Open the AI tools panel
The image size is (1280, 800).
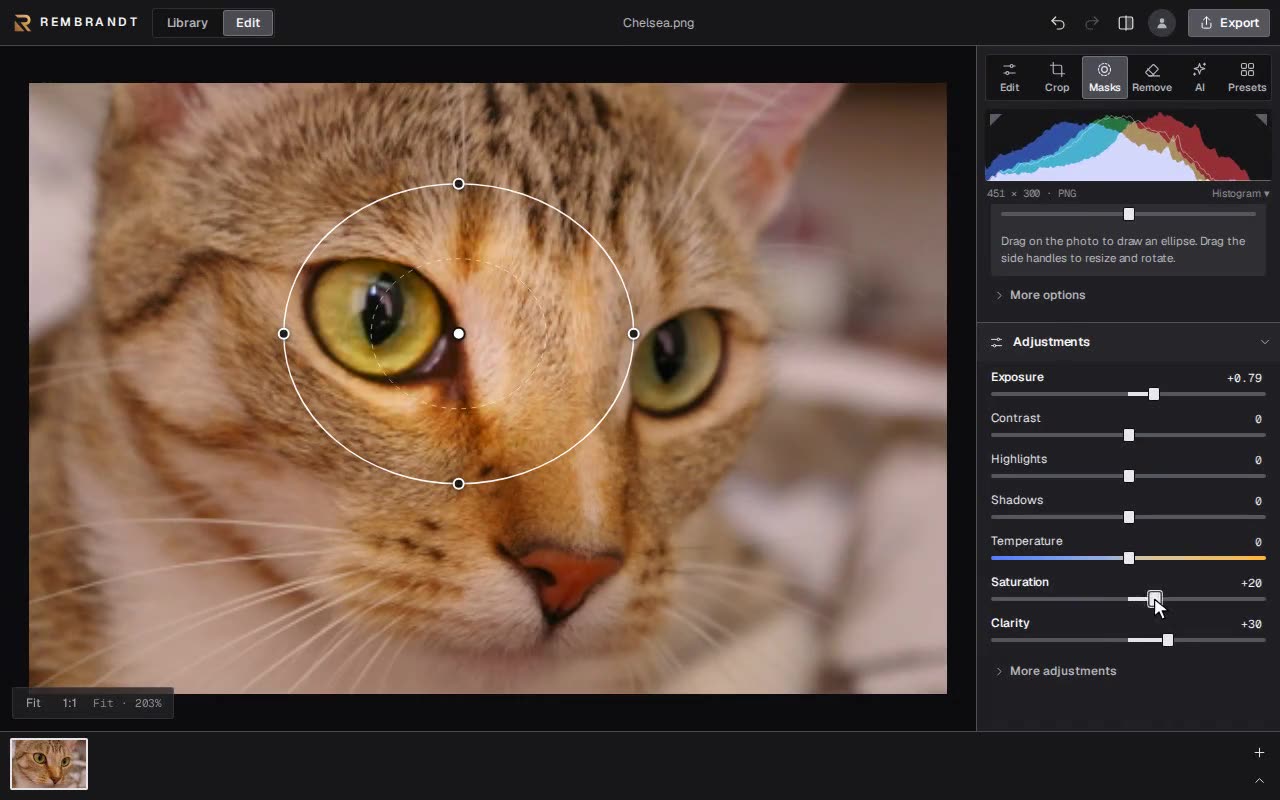tap(1200, 77)
